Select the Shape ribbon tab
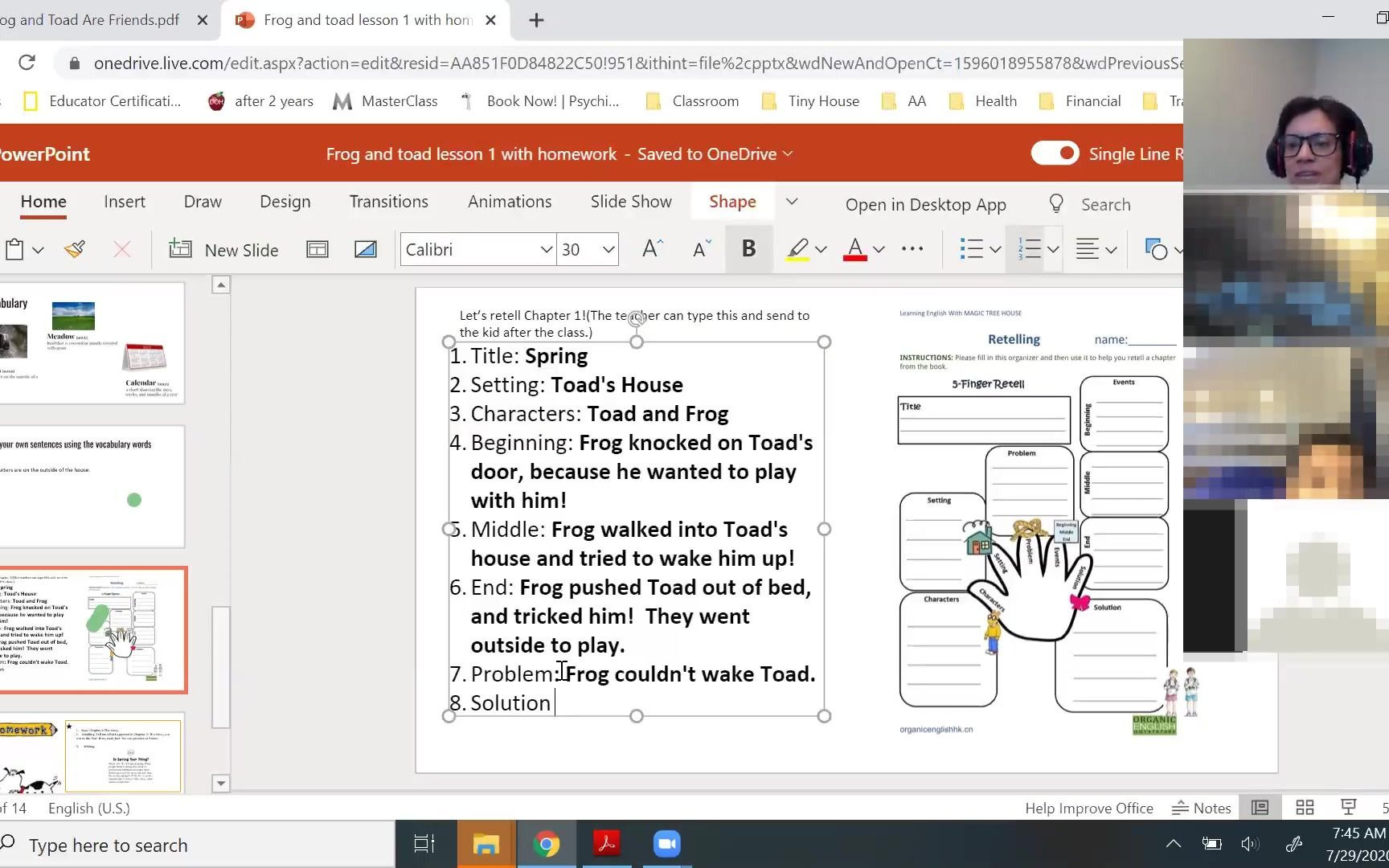Viewport: 1389px width, 868px height. click(x=732, y=202)
